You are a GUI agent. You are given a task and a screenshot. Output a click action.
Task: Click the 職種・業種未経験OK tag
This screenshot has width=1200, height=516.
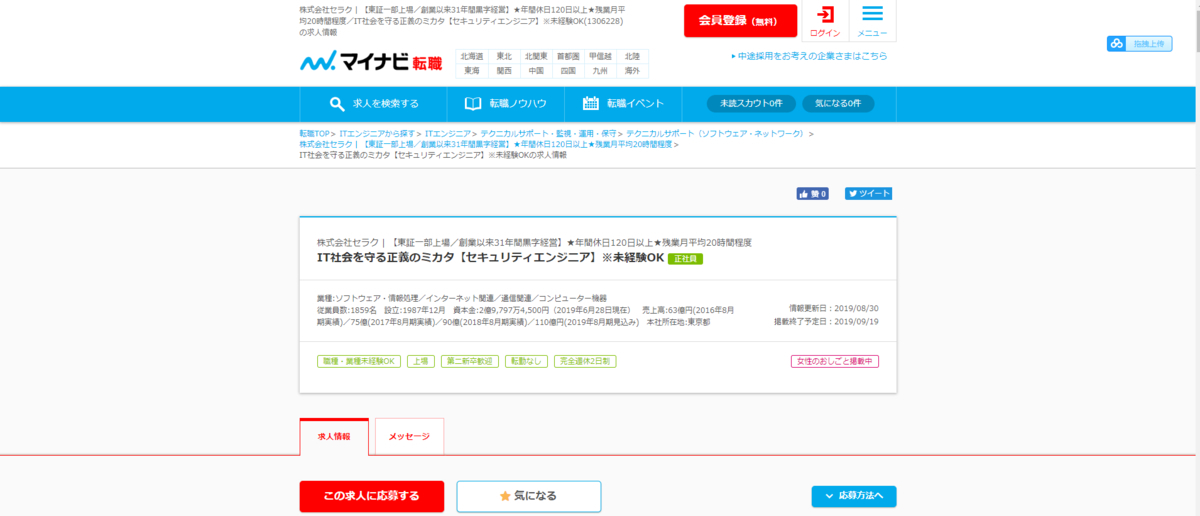tap(358, 361)
